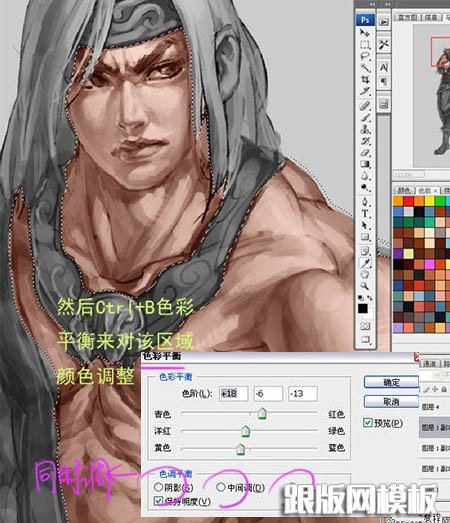Screen dimensions: 450x523
Task: Click the -6 color level field
Action: click(268, 394)
